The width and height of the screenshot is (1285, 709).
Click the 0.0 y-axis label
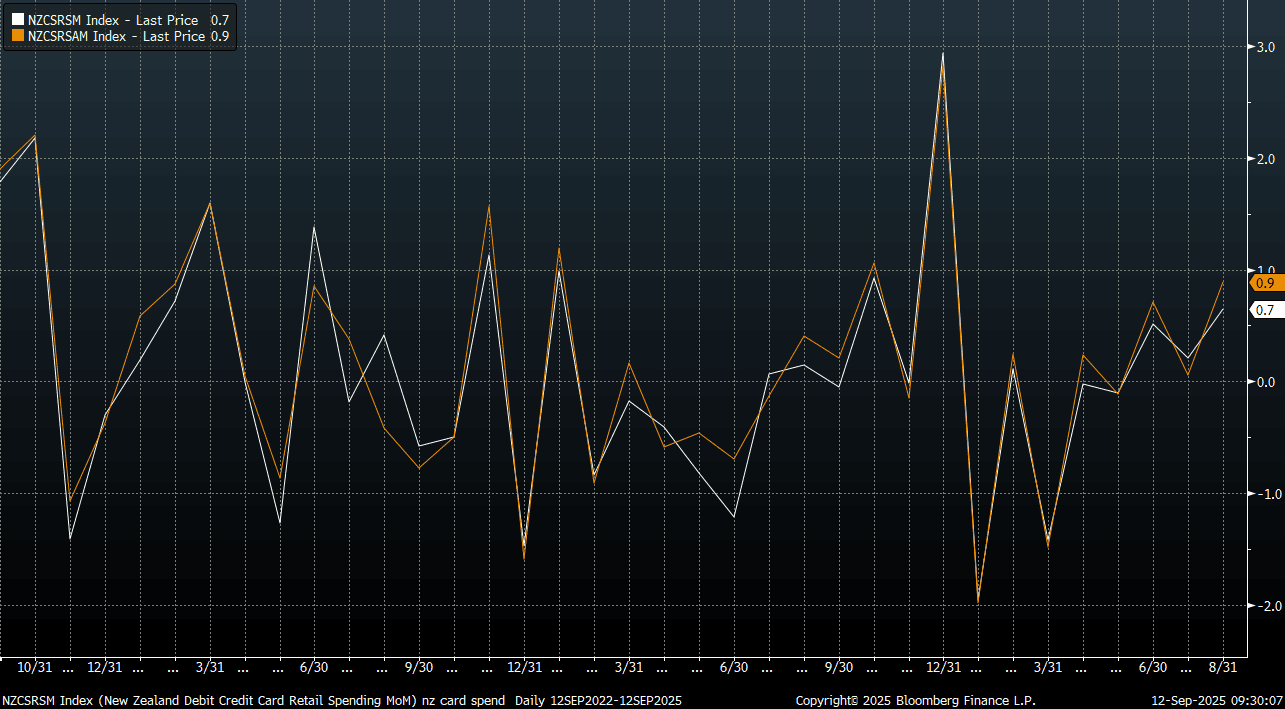point(1264,382)
